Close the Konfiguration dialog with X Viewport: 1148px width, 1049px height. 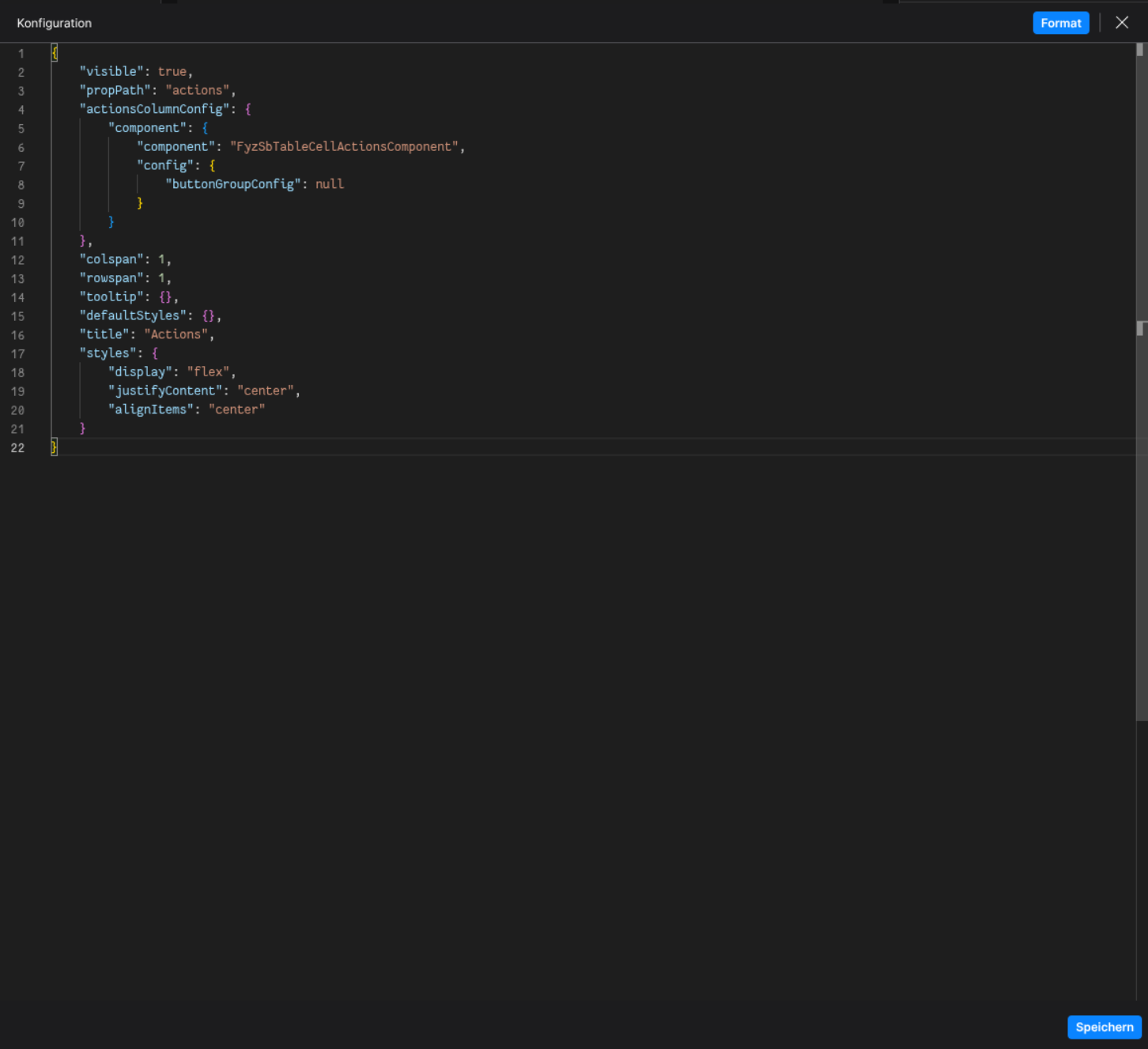1121,23
